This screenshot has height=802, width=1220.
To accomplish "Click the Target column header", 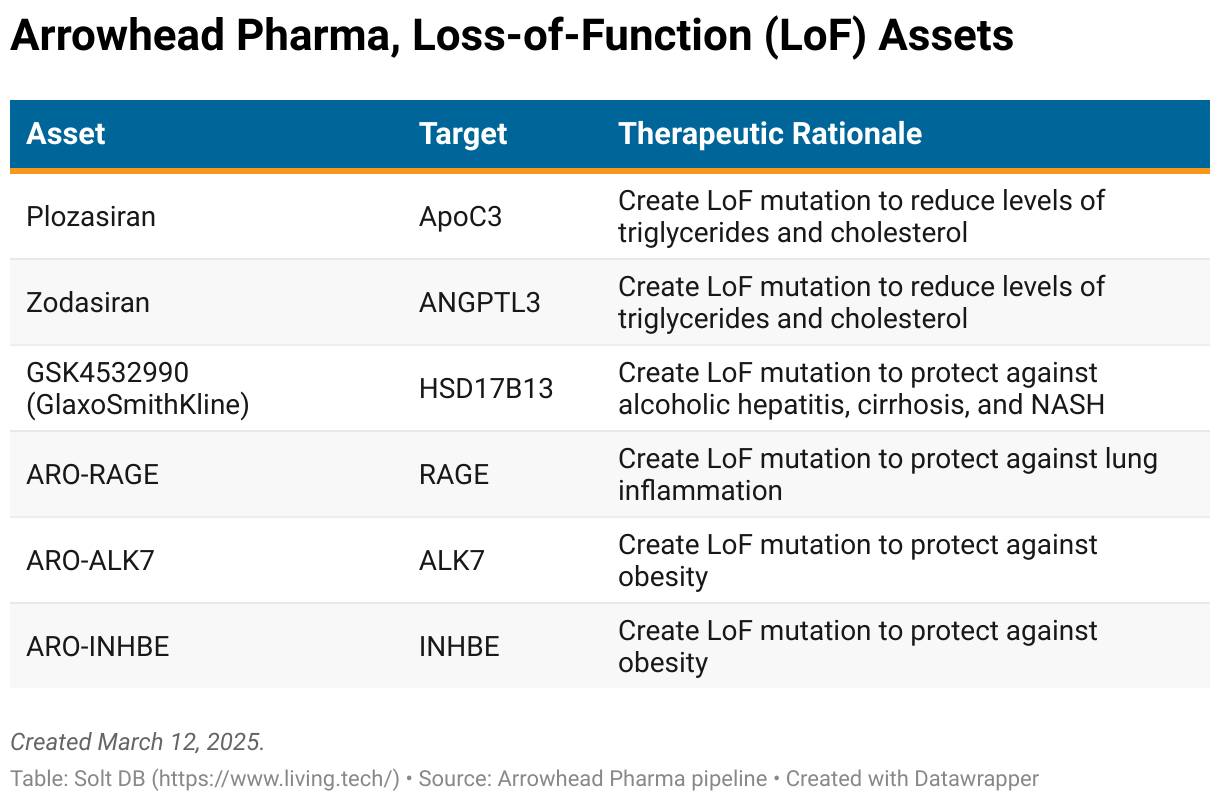I will click(x=463, y=134).
